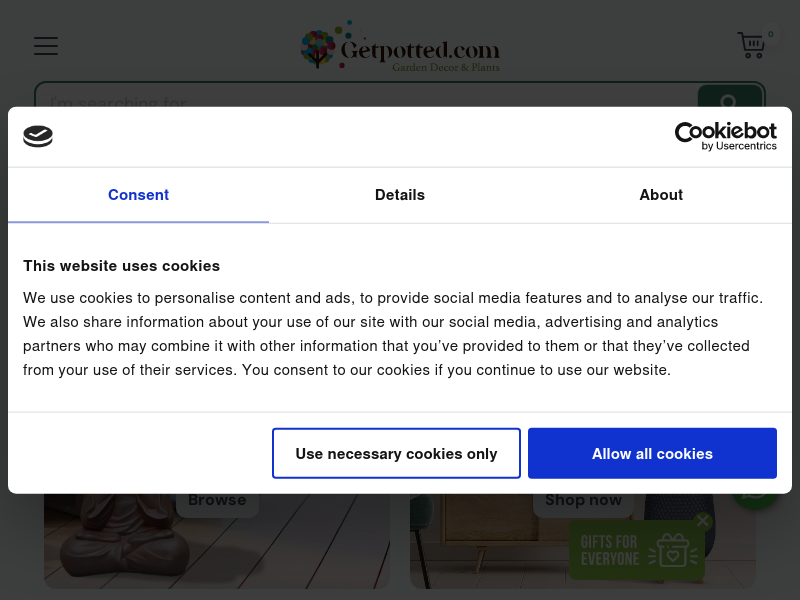
Task: Open the shopping cart
Action: (751, 45)
